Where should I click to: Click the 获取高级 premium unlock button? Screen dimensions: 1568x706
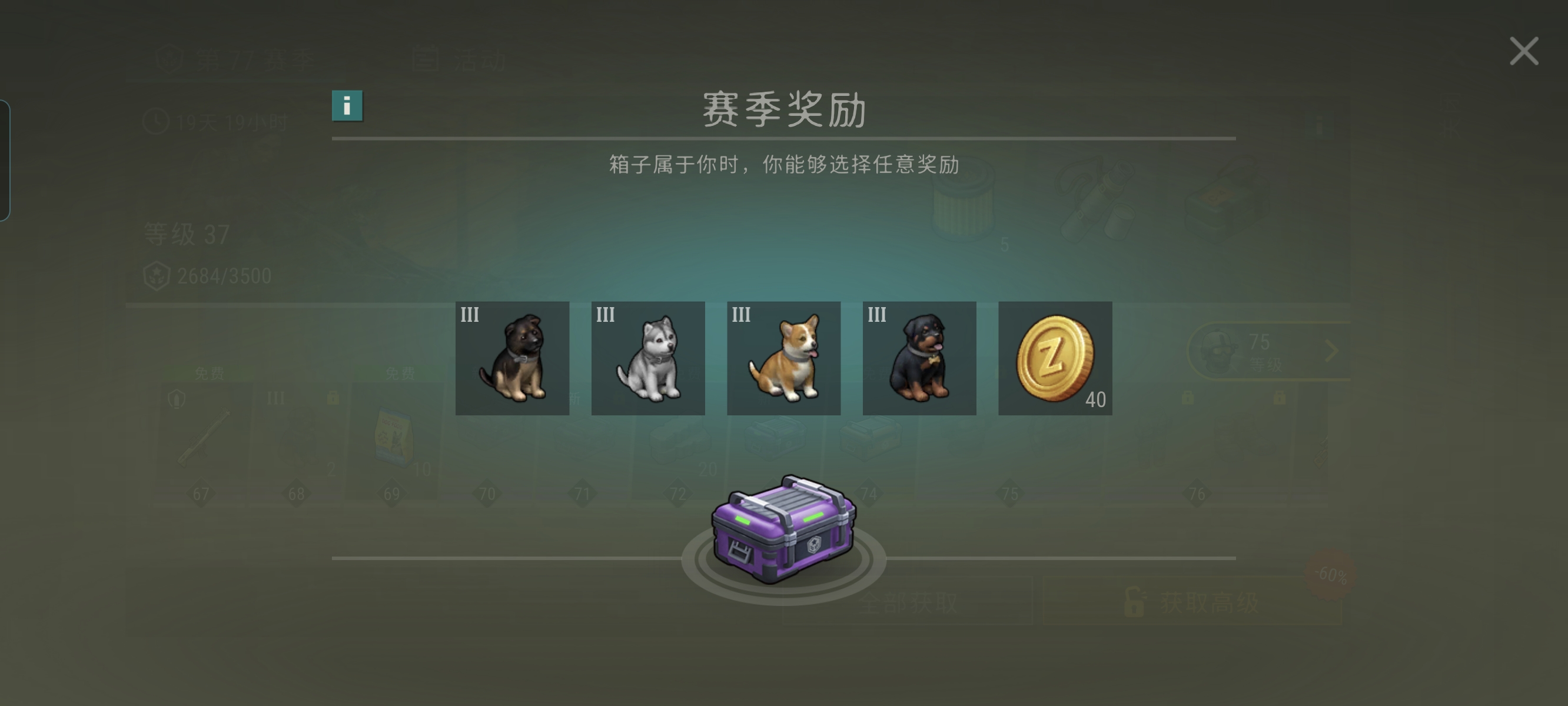pos(1192,602)
